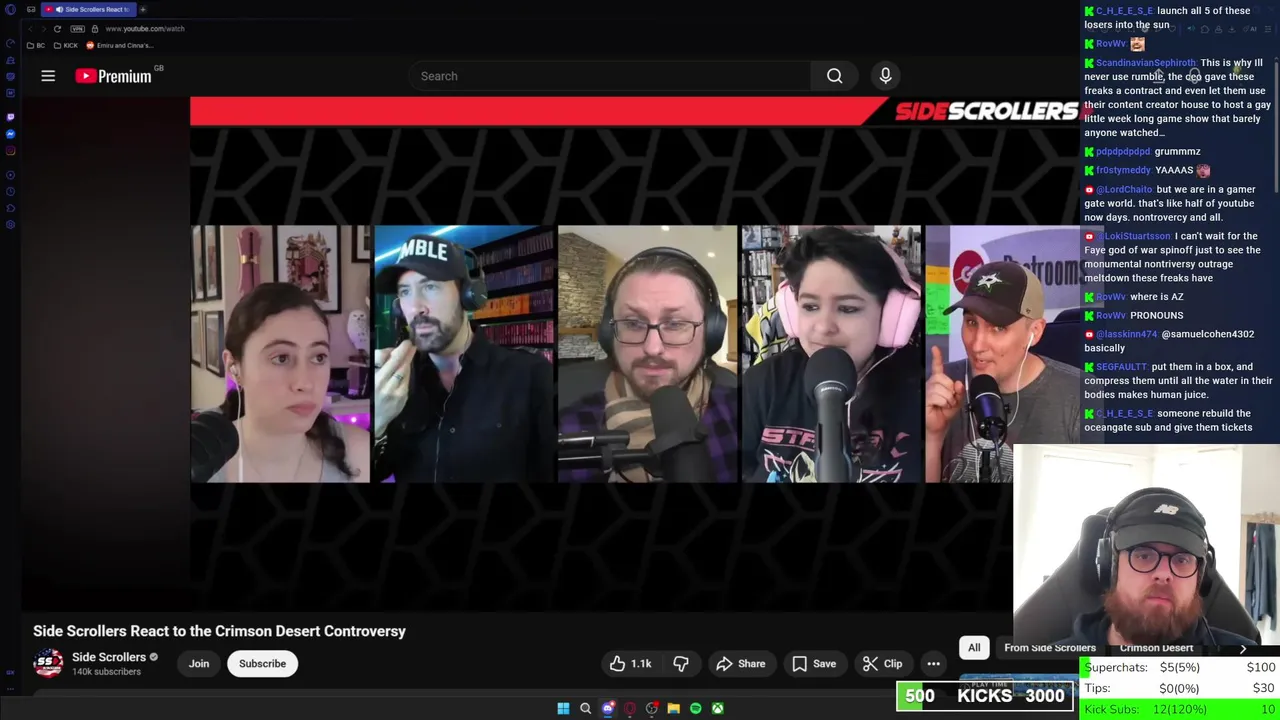Click chat username LokiStuartsson

pos(1133,236)
